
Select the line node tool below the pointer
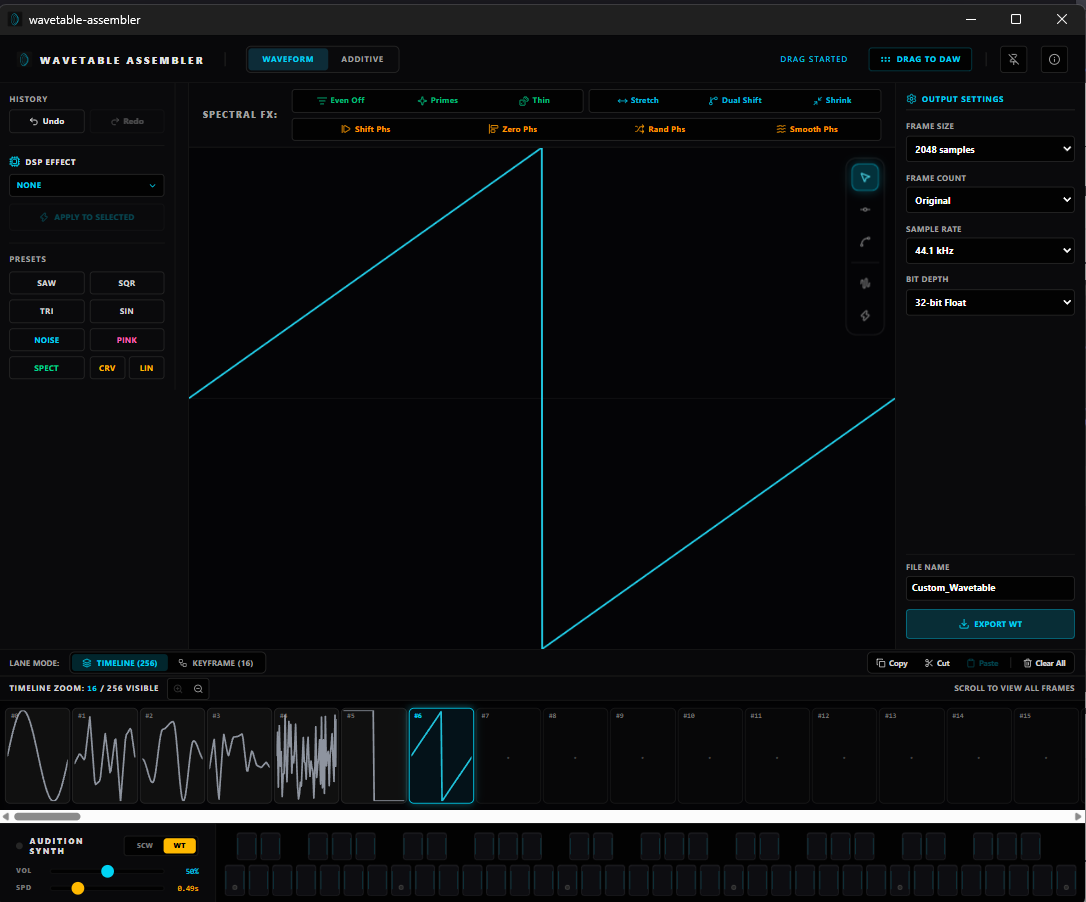(864, 210)
